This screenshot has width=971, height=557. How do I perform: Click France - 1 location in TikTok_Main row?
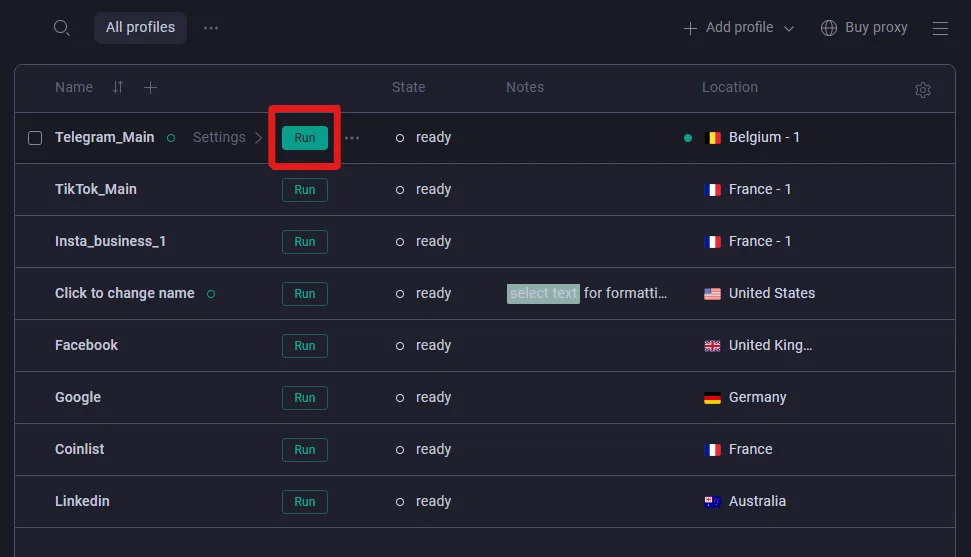[x=760, y=189]
